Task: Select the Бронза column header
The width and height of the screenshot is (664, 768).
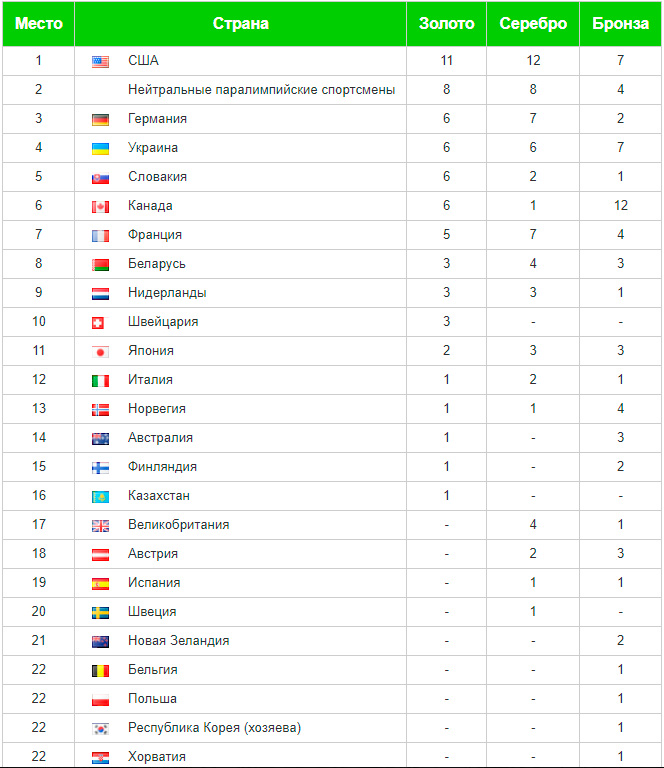Action: pyautogui.click(x=620, y=24)
